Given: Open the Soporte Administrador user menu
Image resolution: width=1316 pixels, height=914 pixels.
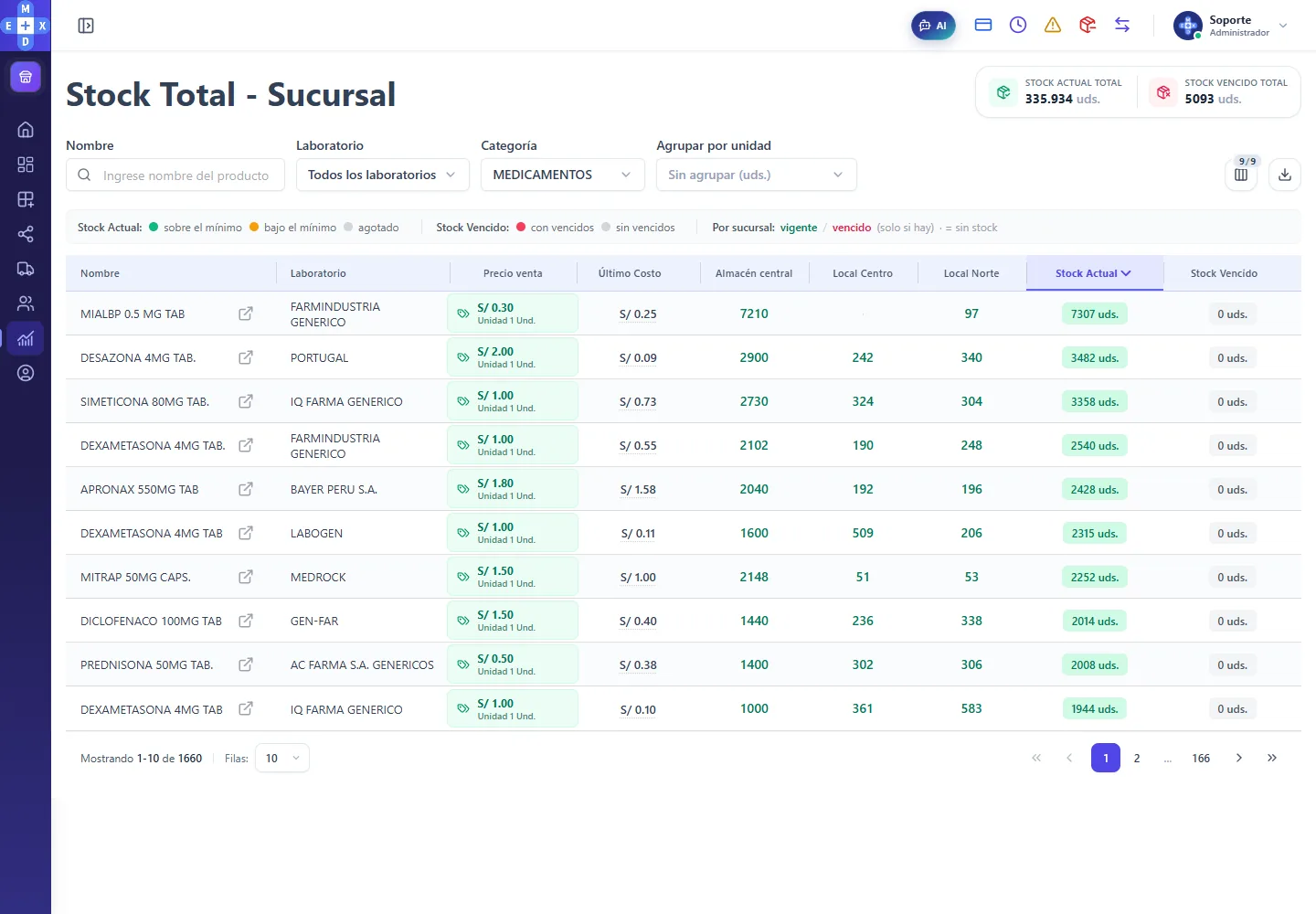Looking at the screenshot, I should pos(1231,26).
